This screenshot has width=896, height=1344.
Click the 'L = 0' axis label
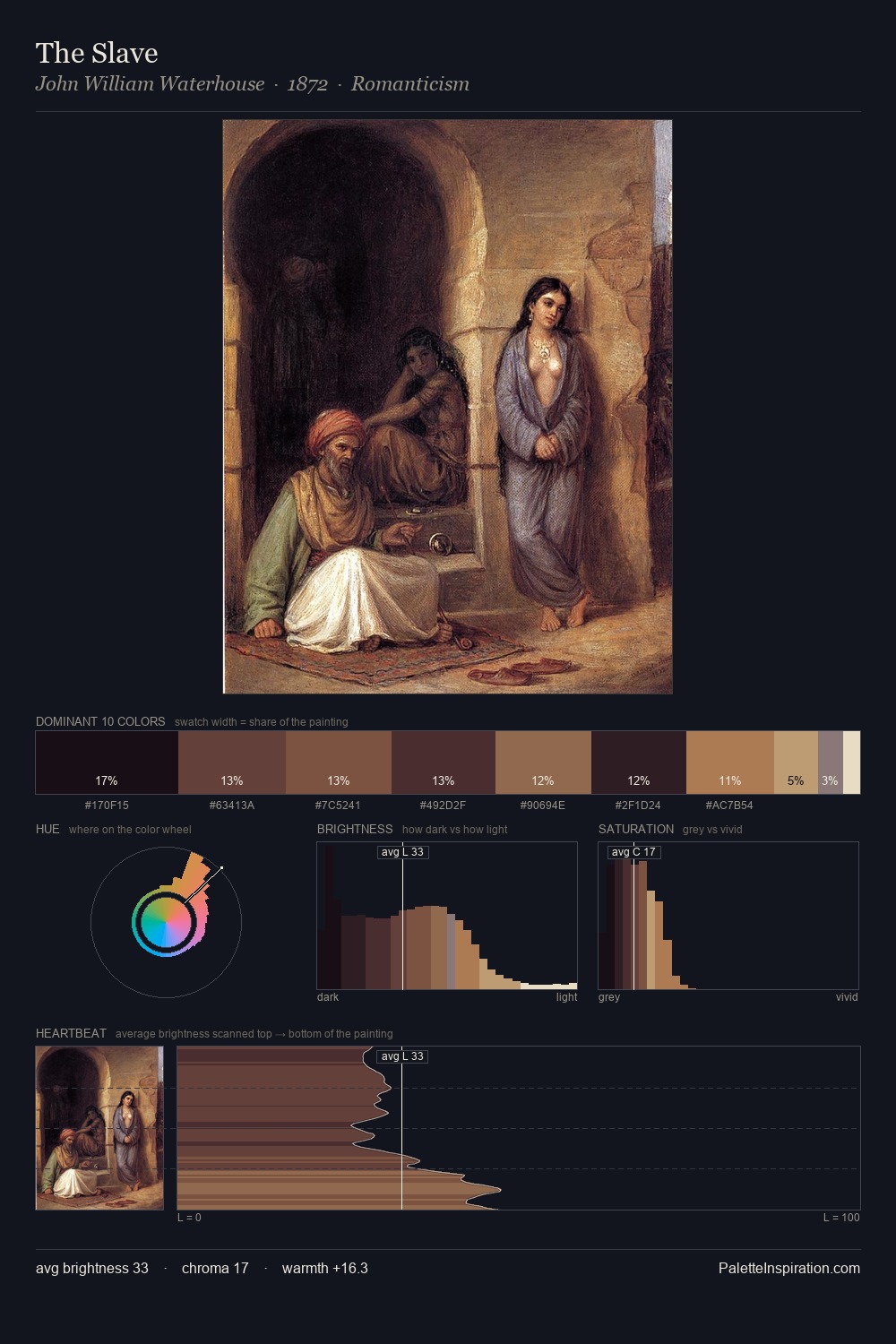pyautogui.click(x=189, y=1218)
